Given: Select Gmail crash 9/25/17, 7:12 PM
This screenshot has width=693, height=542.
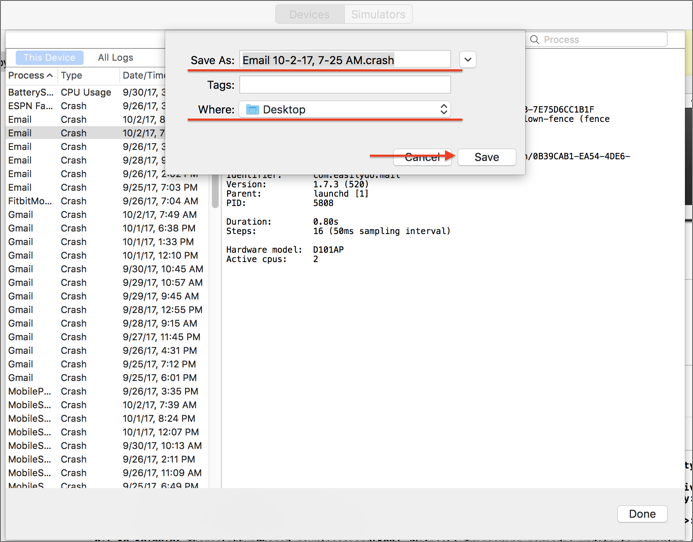Looking at the screenshot, I should [x=107, y=364].
